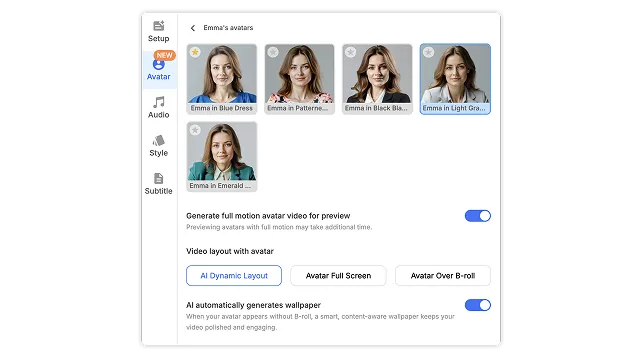Screen dimensions: 640x360
Task: Click the Audio tab label
Action: pyautogui.click(x=158, y=115)
